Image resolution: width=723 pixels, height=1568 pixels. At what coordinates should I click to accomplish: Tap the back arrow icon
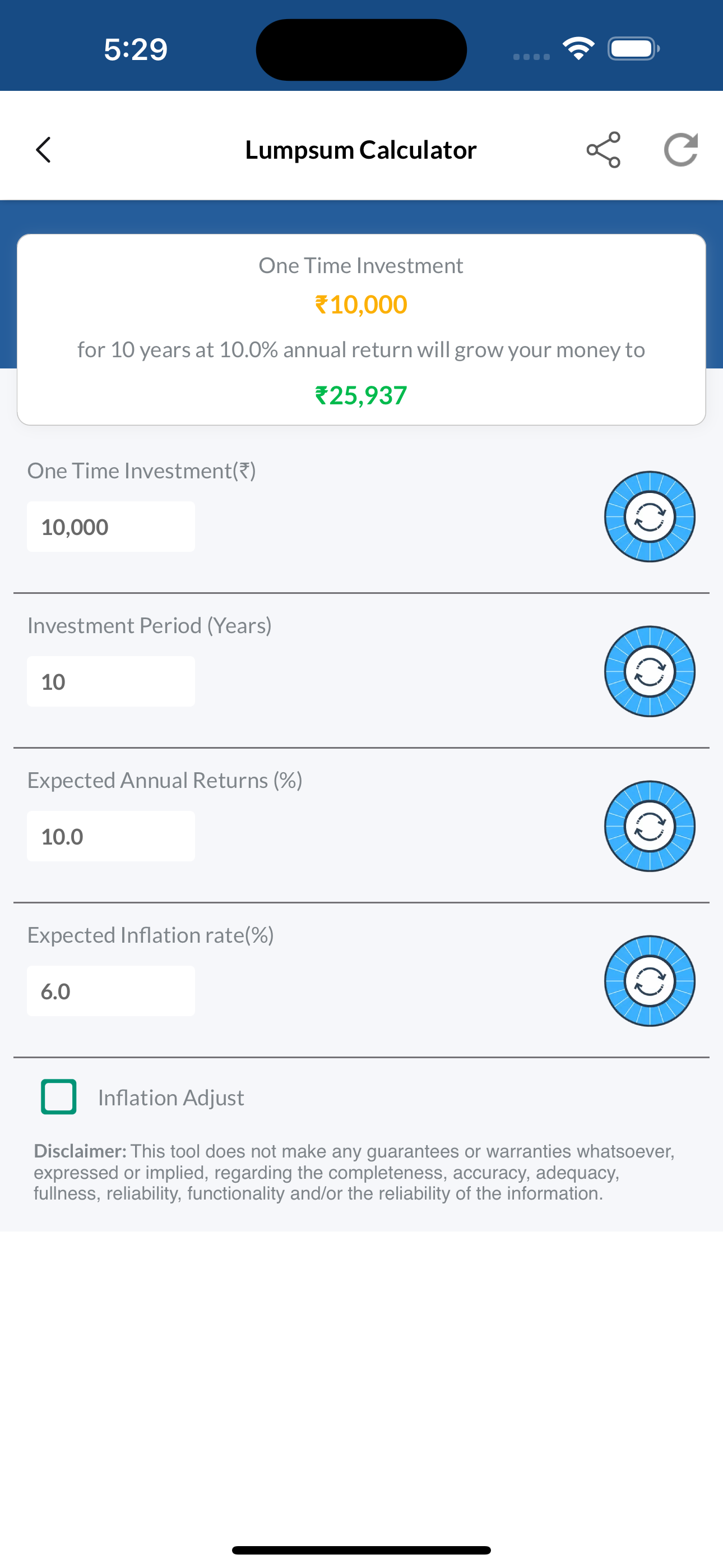(43, 150)
